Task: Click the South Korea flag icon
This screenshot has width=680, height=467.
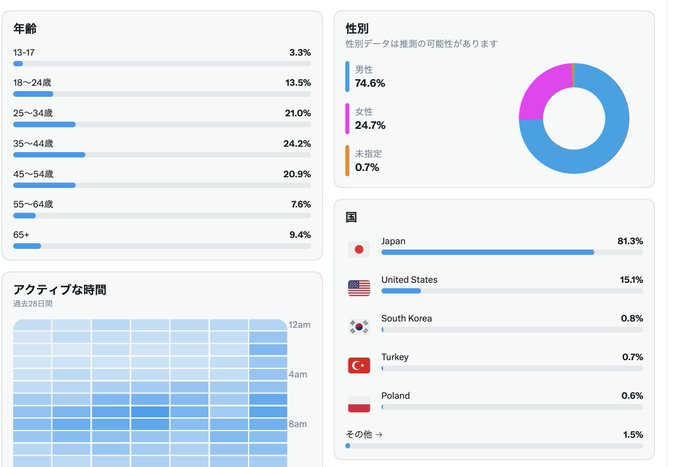Action: 359,327
